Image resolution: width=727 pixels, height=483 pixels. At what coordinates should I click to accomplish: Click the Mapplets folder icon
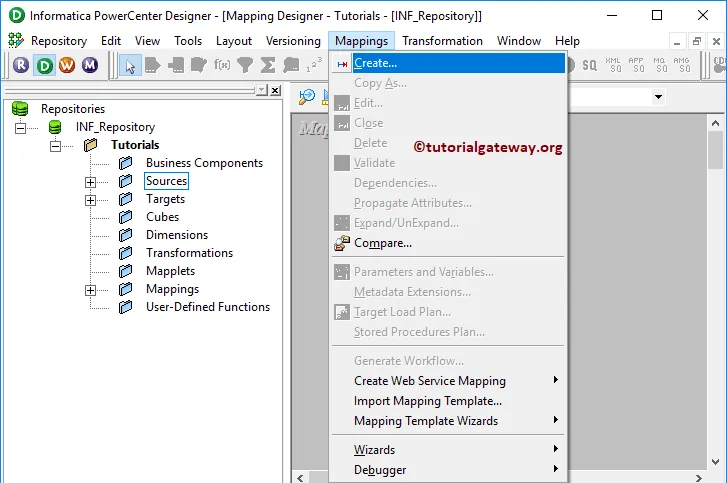[125, 271]
